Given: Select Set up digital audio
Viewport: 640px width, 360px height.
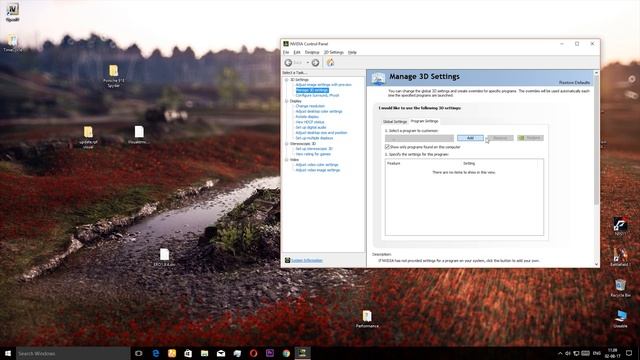Looking at the screenshot, I should (311, 127).
